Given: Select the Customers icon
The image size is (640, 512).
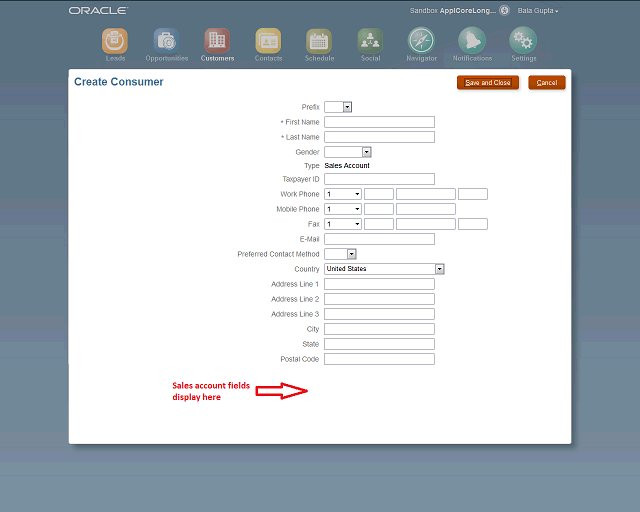Looking at the screenshot, I should (x=217, y=41).
